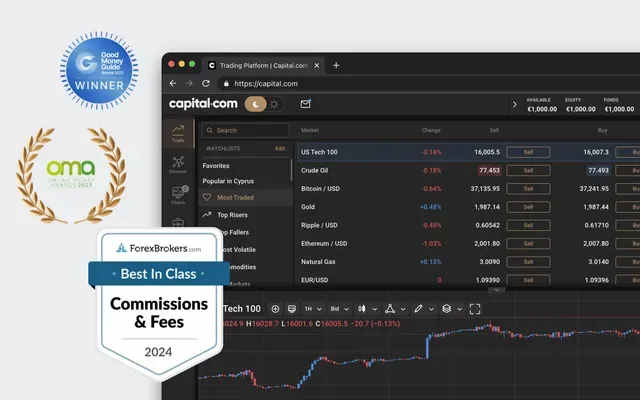The width and height of the screenshot is (640, 400).
Task: Click the market Search field
Action: (x=248, y=130)
